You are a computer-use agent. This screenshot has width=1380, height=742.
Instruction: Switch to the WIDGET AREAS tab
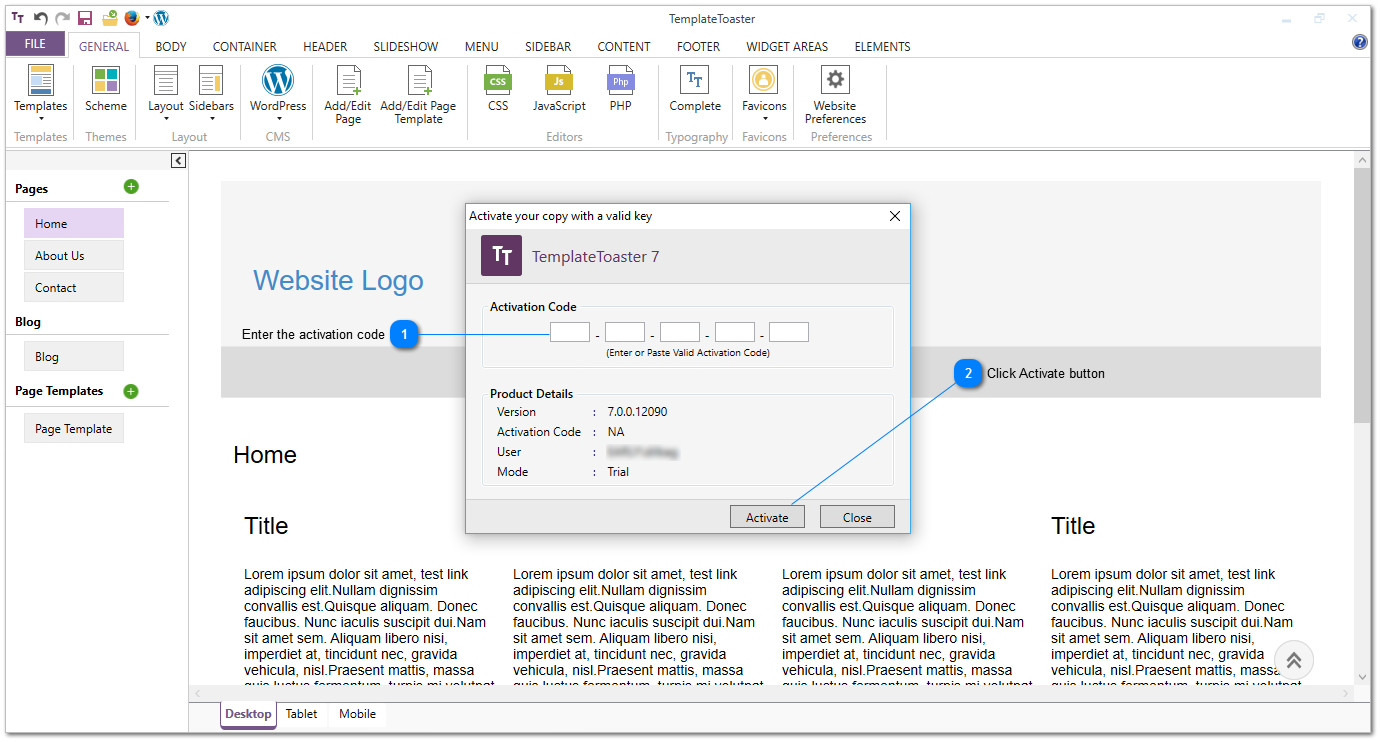tap(787, 46)
